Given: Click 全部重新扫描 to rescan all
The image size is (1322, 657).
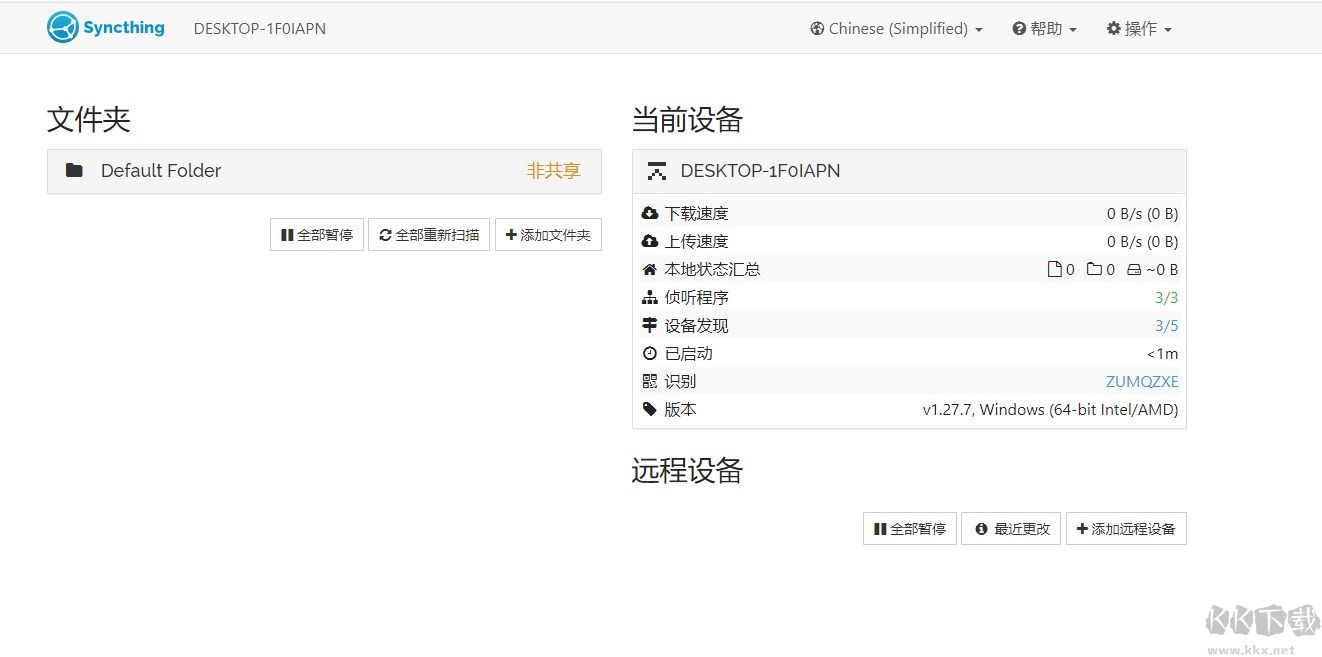Looking at the screenshot, I should 429,234.
